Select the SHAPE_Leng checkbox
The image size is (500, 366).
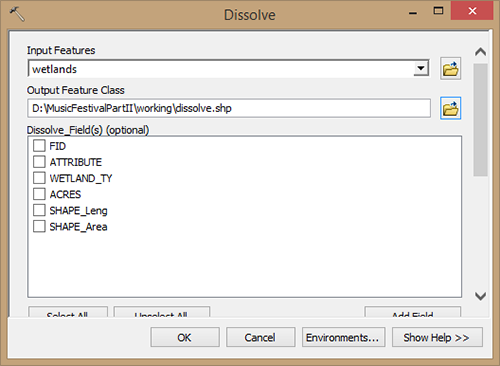pos(39,210)
